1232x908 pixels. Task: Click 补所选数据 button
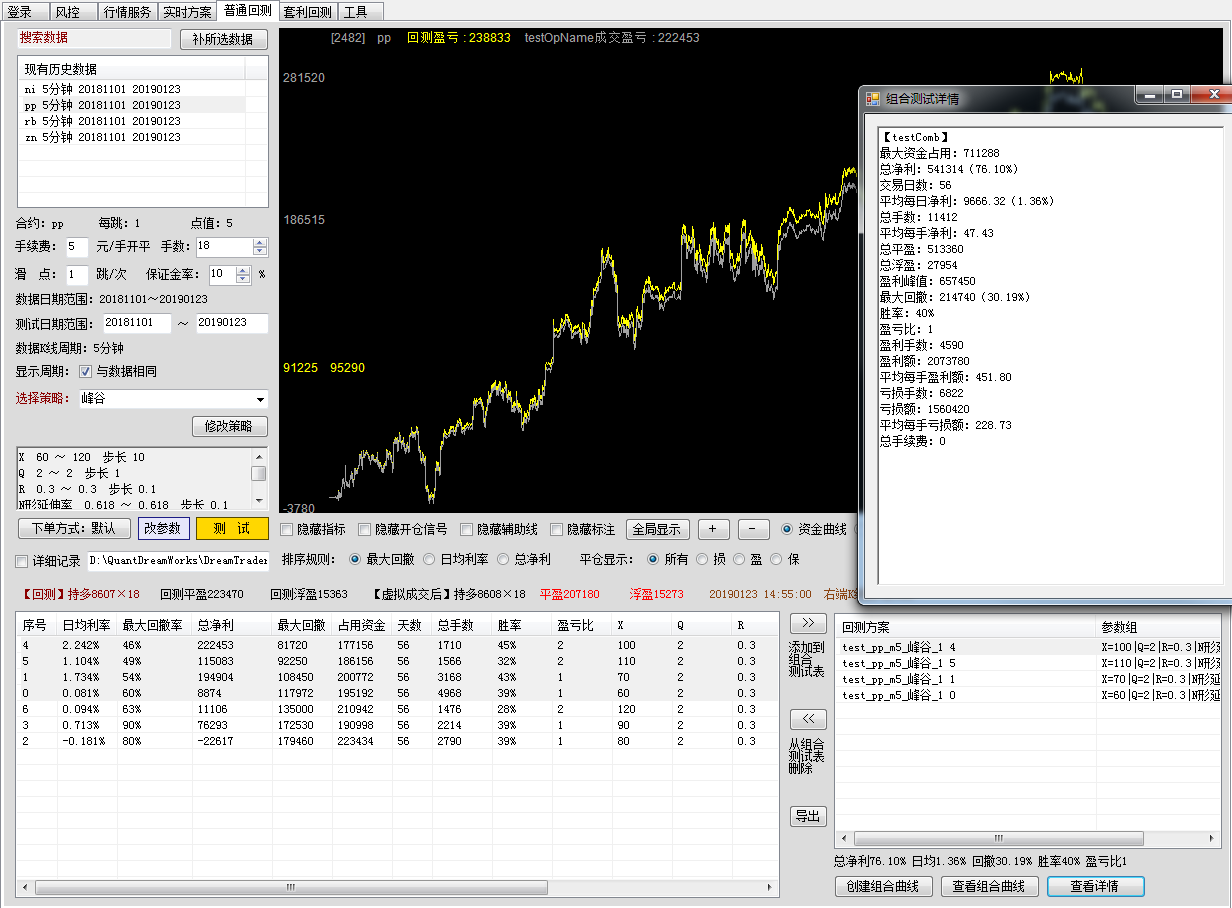coord(224,40)
